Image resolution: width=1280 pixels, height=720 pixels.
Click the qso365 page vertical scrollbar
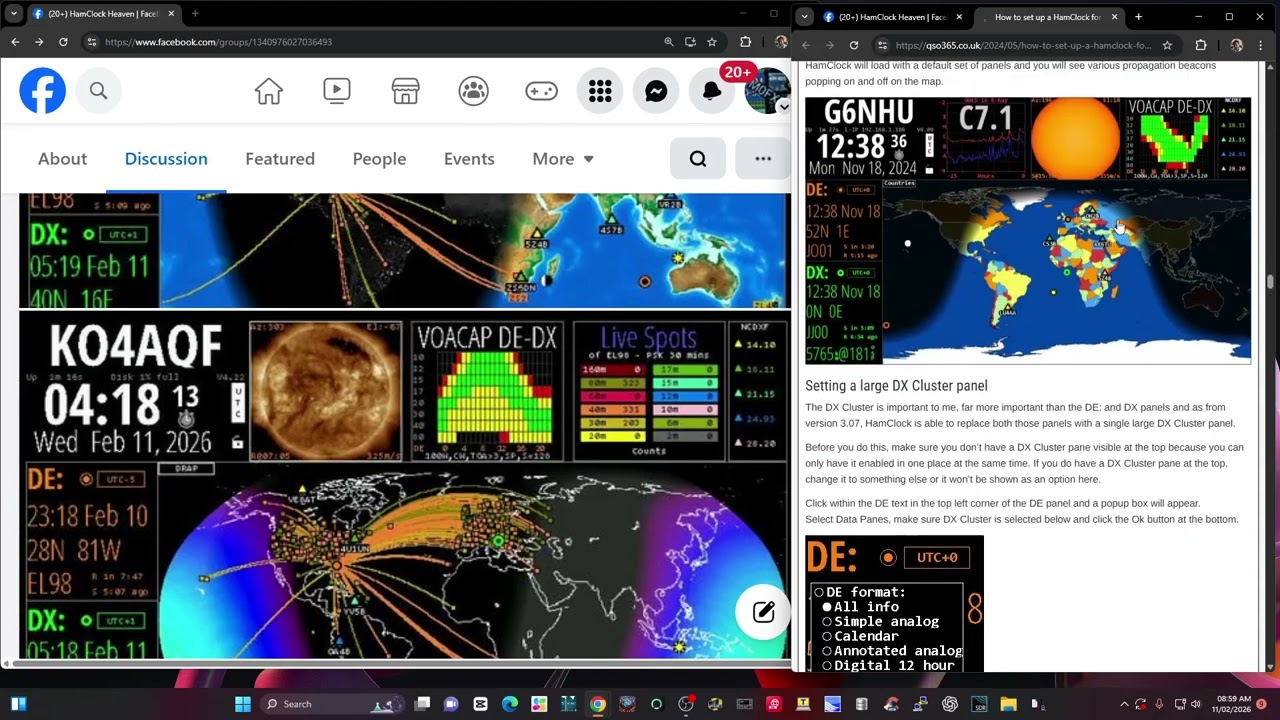(x=1271, y=283)
